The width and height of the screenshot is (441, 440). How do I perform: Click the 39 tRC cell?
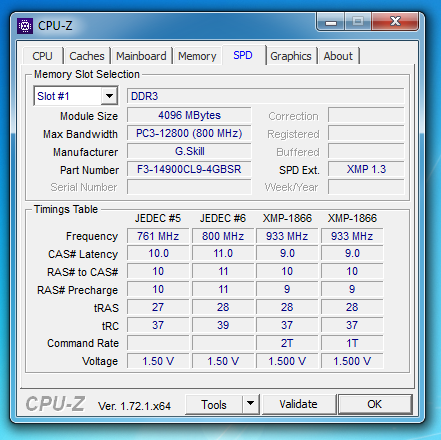tap(223, 325)
